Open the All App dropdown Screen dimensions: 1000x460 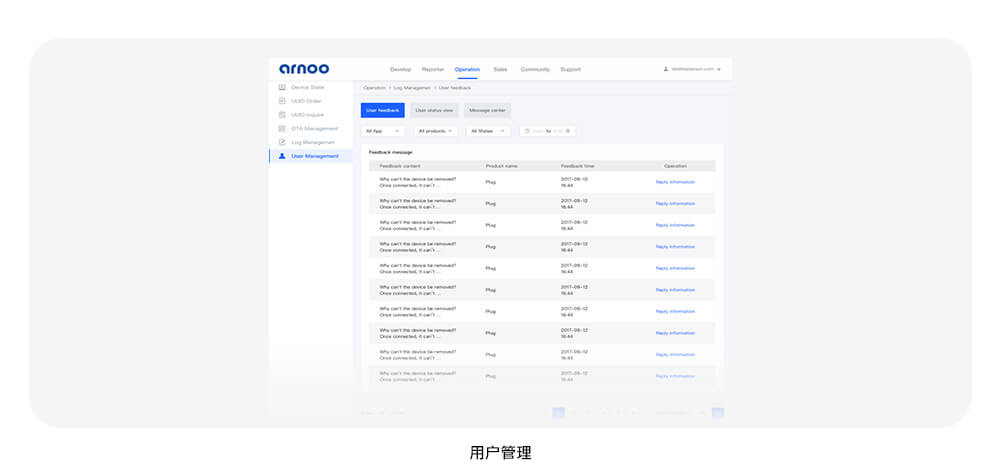point(382,131)
